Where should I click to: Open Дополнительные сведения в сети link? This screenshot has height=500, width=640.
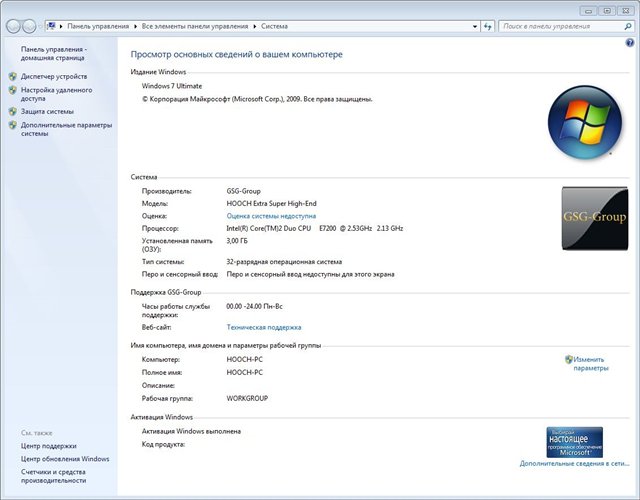click(x=574, y=464)
